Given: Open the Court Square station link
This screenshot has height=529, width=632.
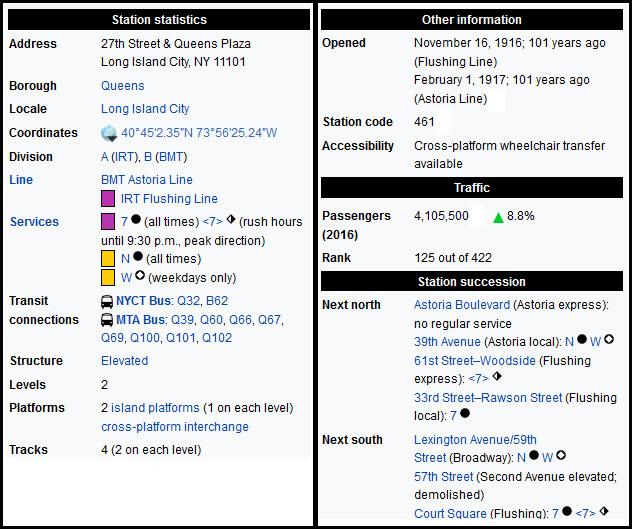Looking at the screenshot, I should point(450,514).
